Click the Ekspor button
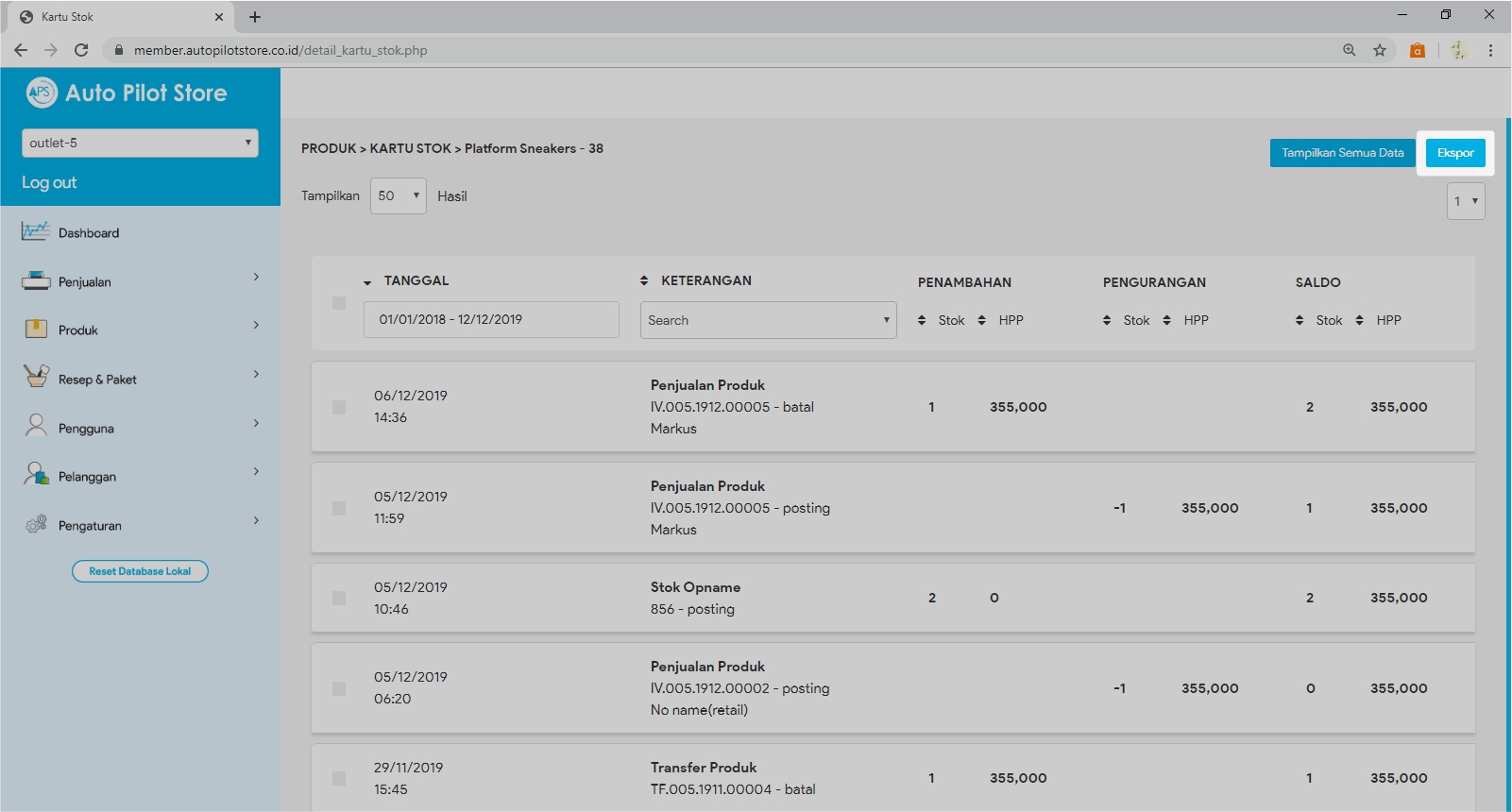The image size is (1512, 812). tap(1454, 153)
